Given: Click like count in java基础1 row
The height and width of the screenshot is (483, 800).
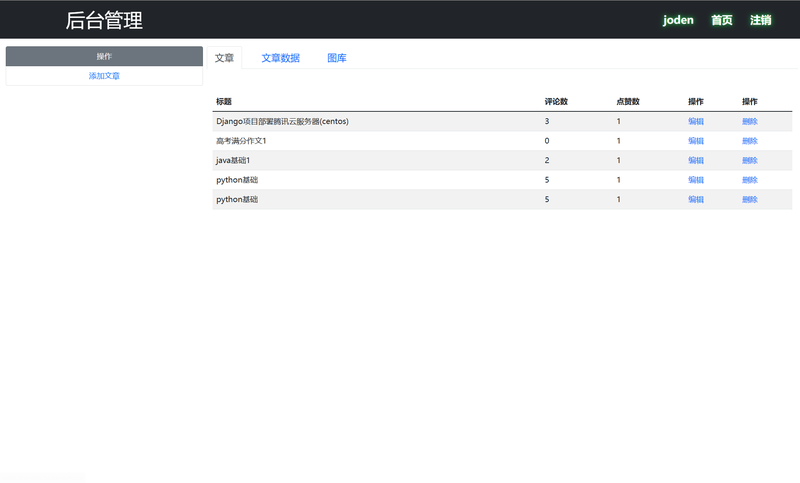Looking at the screenshot, I should click(618, 160).
